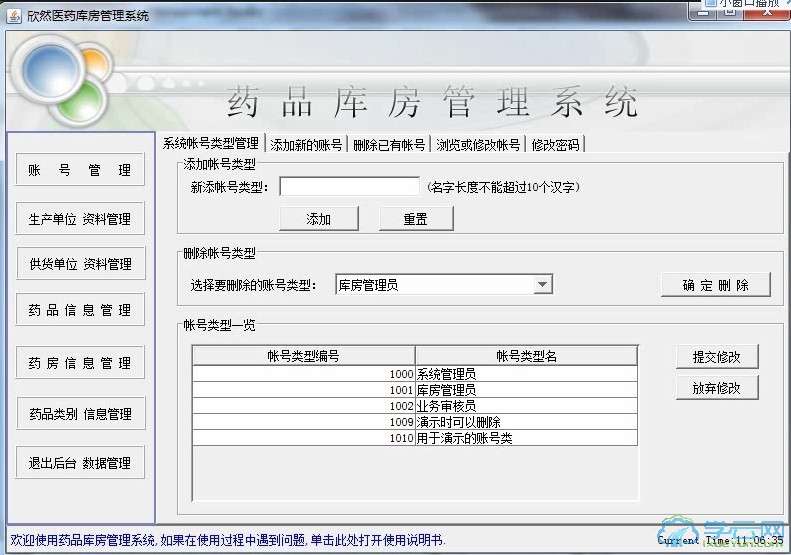Image resolution: width=791 pixels, height=555 pixels.
Task: Click the Java application icon in title bar
Action: (14, 16)
